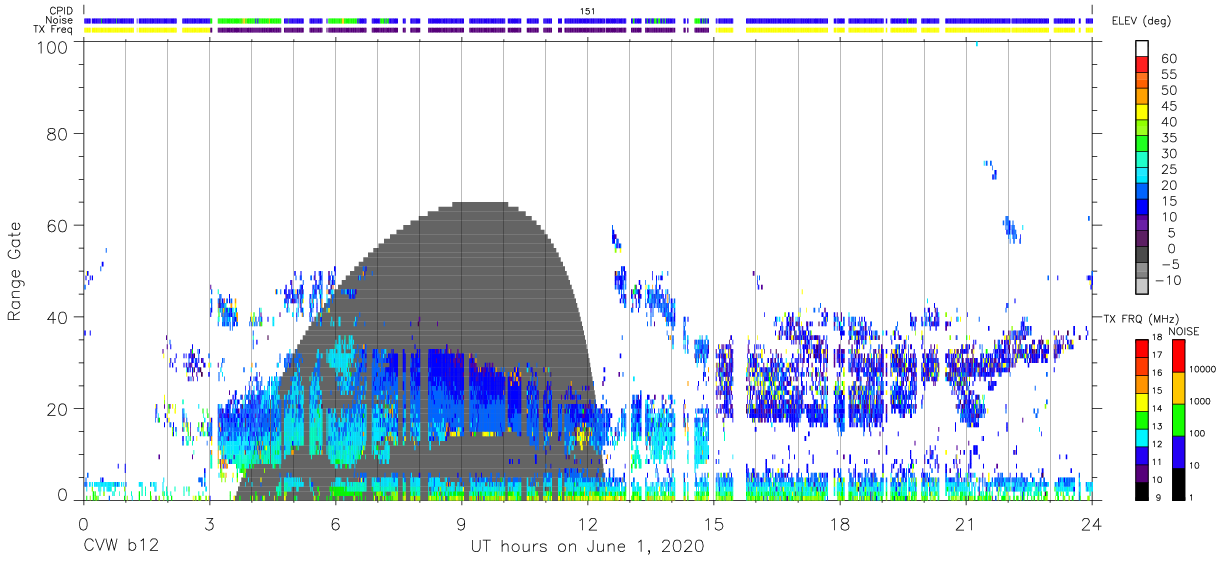Click the 24 tick on UT hours axis

[x=1092, y=523]
